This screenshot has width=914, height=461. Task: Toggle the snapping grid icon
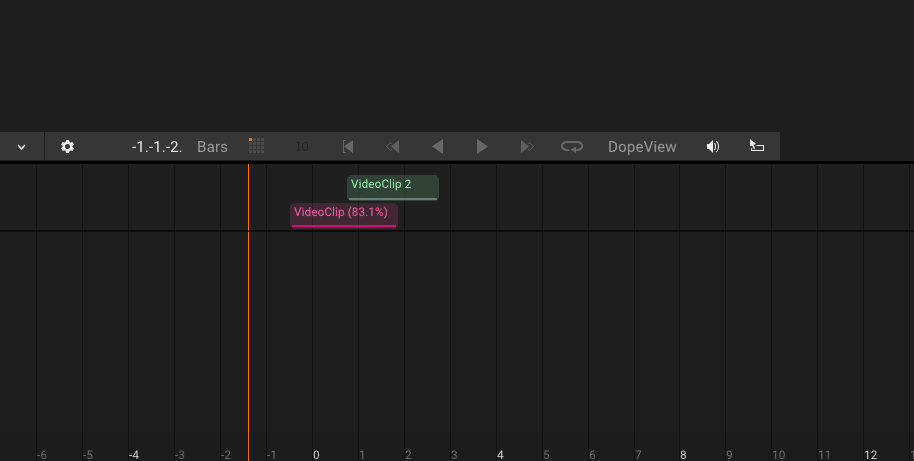[256, 146]
